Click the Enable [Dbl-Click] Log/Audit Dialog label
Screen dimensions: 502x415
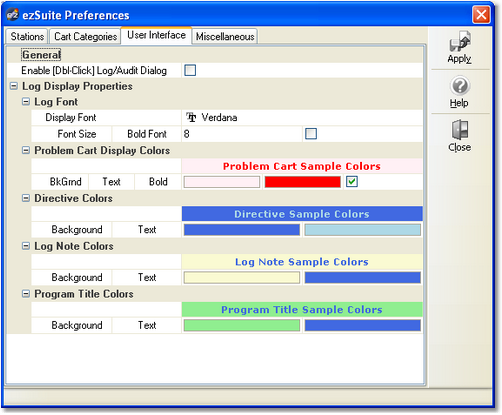pyautogui.click(x=94, y=70)
